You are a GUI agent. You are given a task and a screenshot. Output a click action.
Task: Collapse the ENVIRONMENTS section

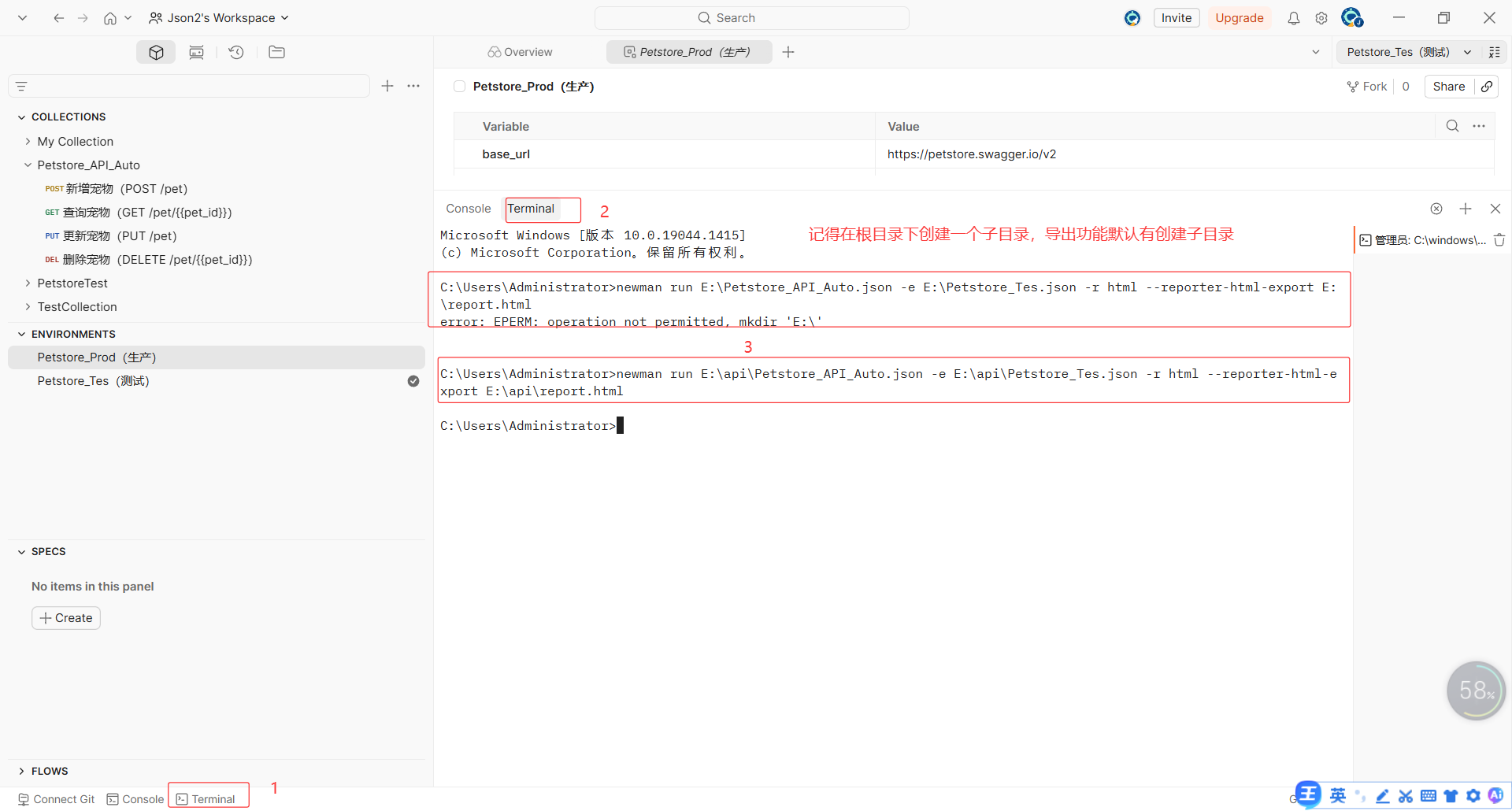21,335
